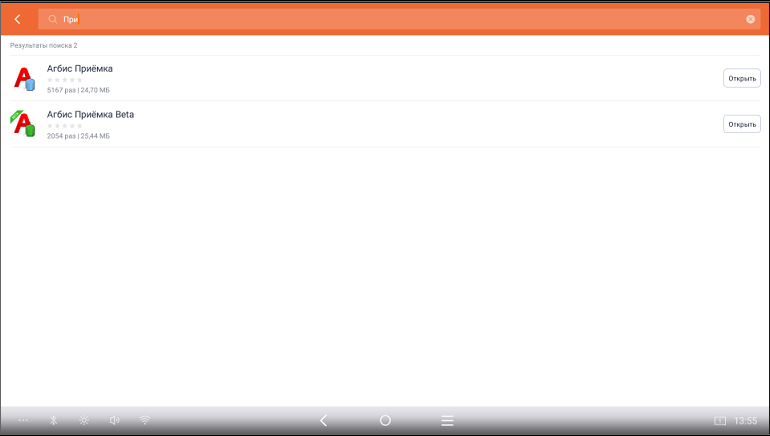The height and width of the screenshot is (436, 770).
Task: Open the Агбис Приёмка app icon
Action: coord(23,79)
